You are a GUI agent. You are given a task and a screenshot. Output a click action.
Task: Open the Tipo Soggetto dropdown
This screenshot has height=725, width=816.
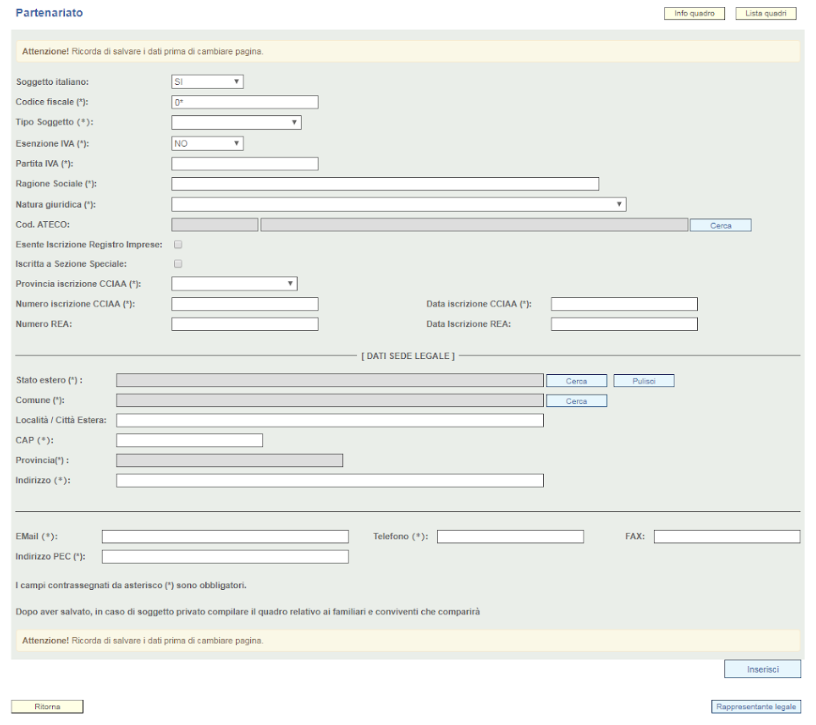(x=236, y=123)
